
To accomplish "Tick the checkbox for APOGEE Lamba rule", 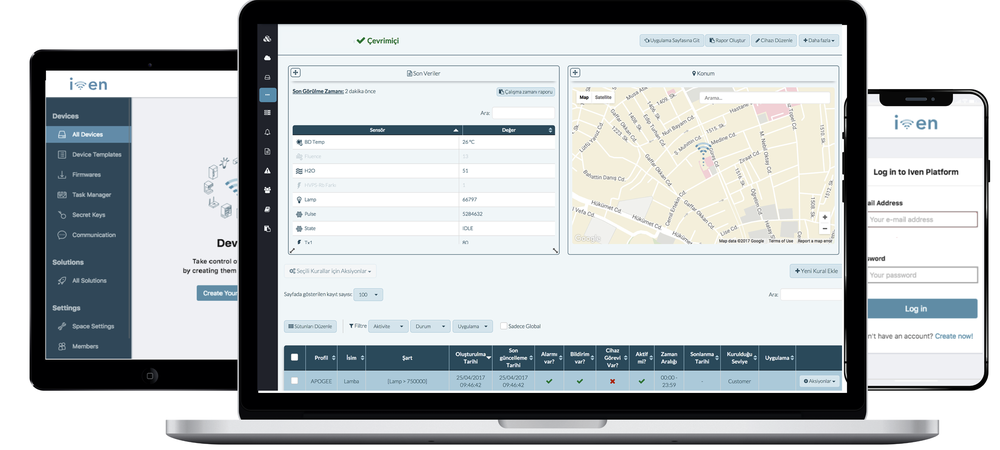I will coord(294,381).
